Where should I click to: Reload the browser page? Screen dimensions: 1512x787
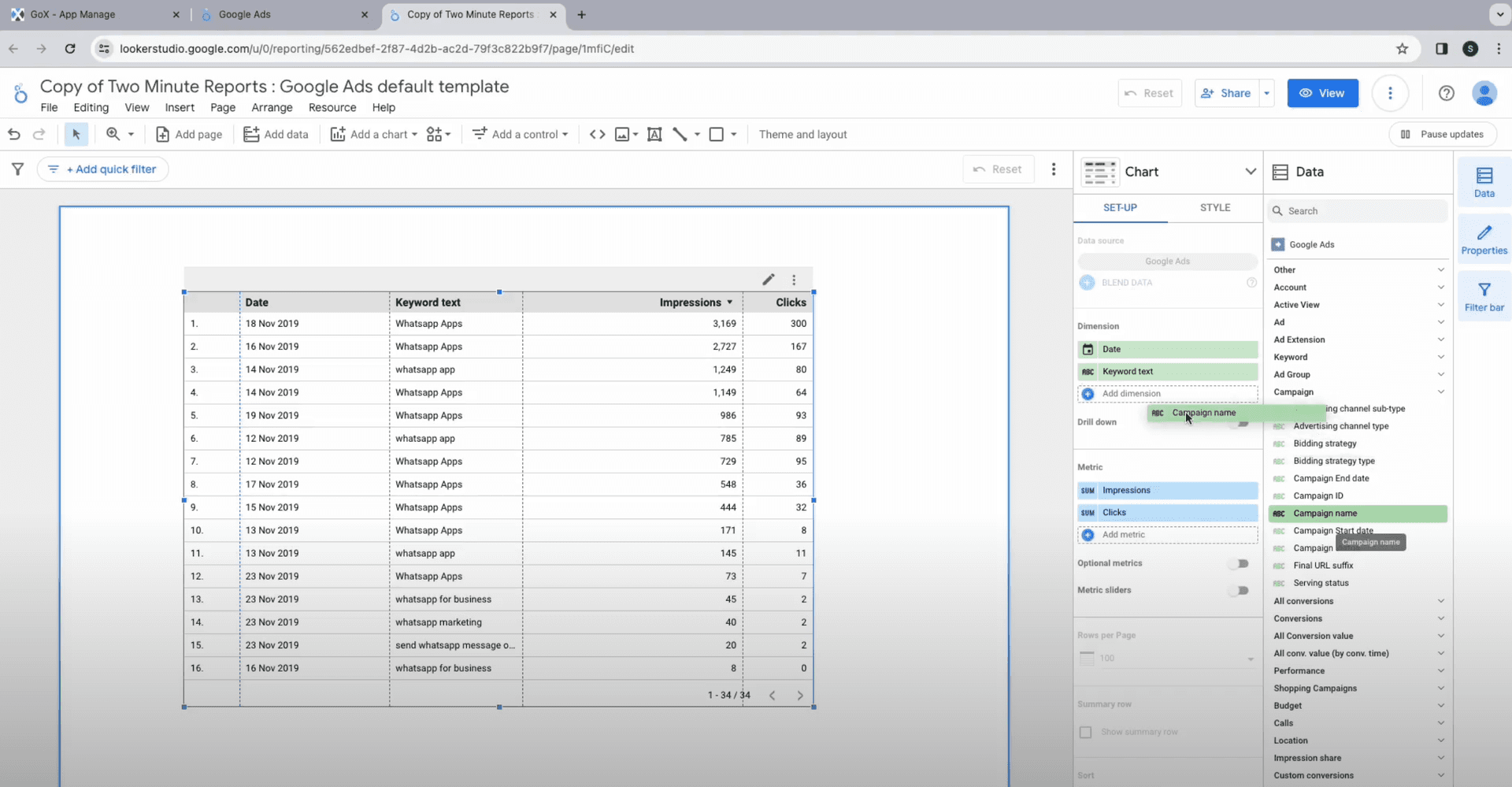click(70, 49)
